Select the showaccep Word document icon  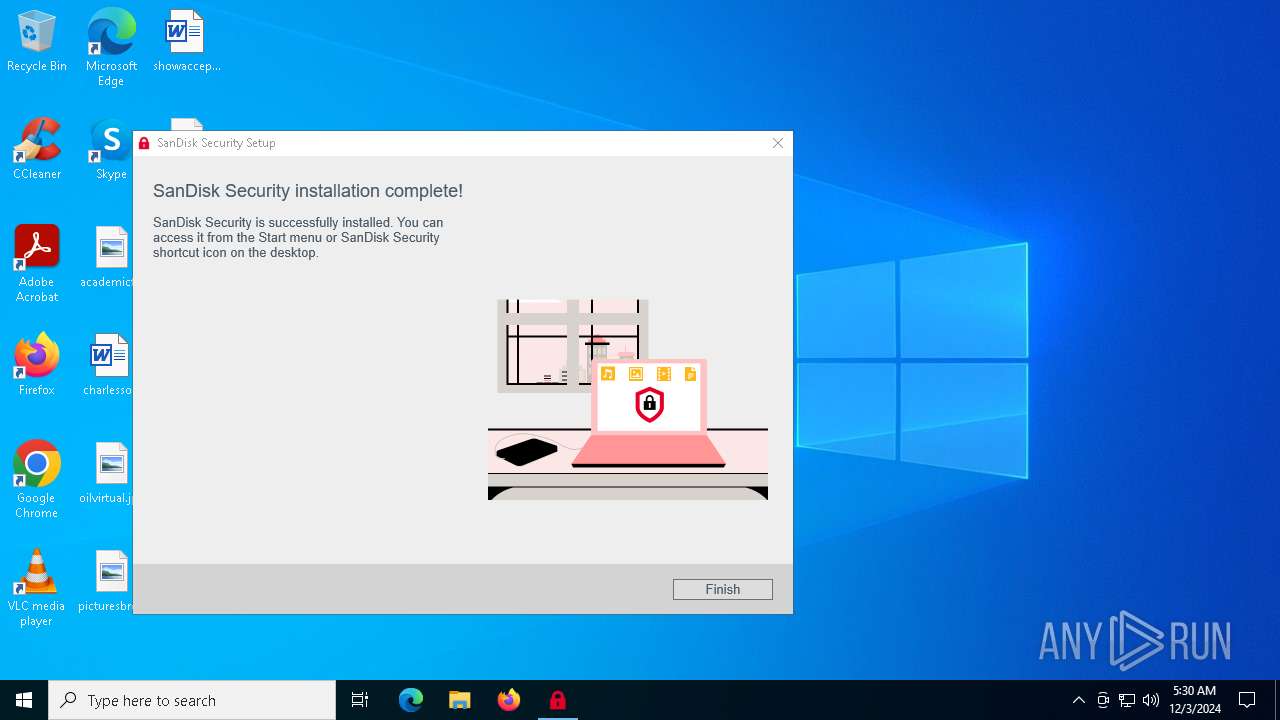click(186, 41)
